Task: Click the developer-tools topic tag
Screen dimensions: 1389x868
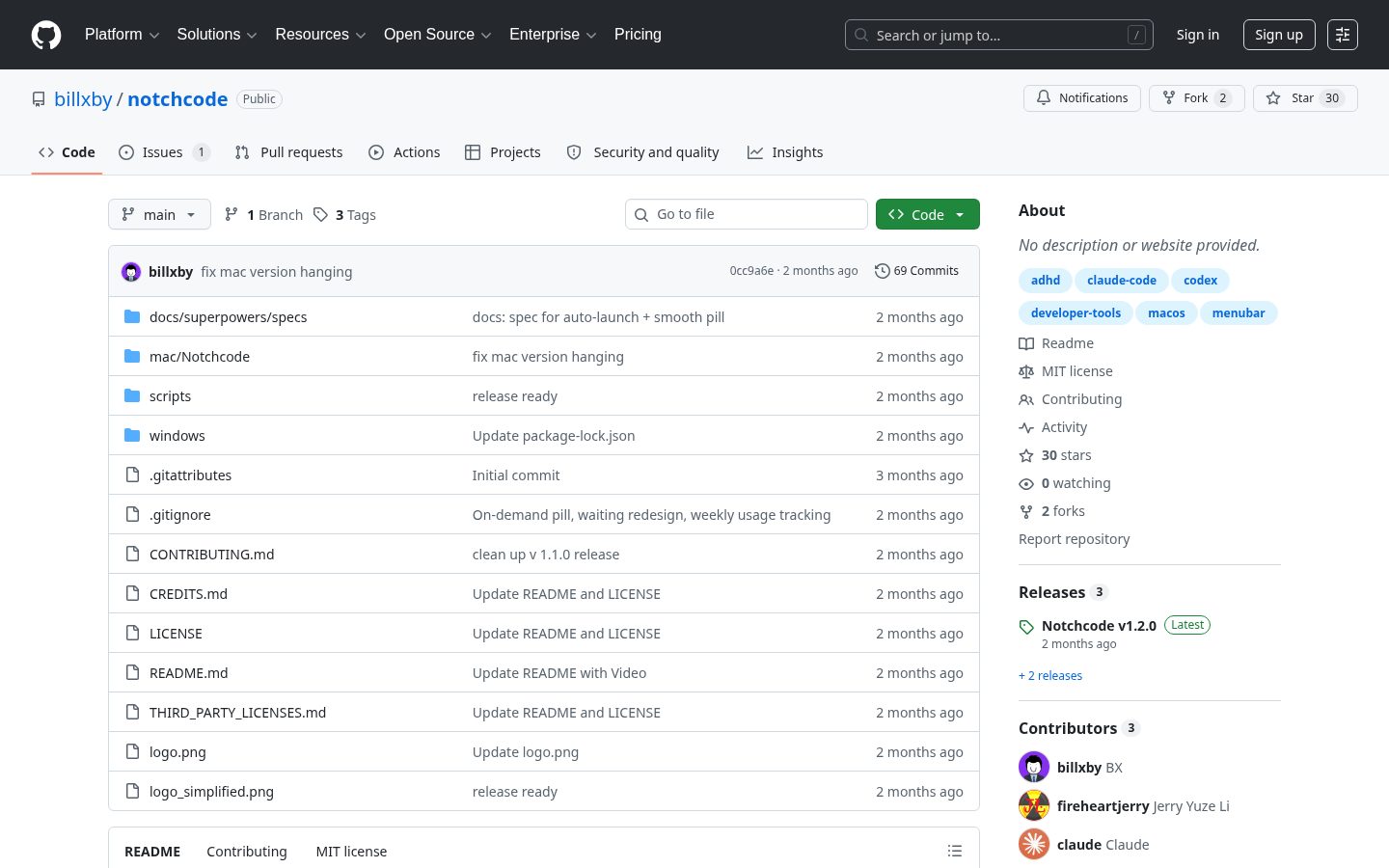Action: point(1076,313)
